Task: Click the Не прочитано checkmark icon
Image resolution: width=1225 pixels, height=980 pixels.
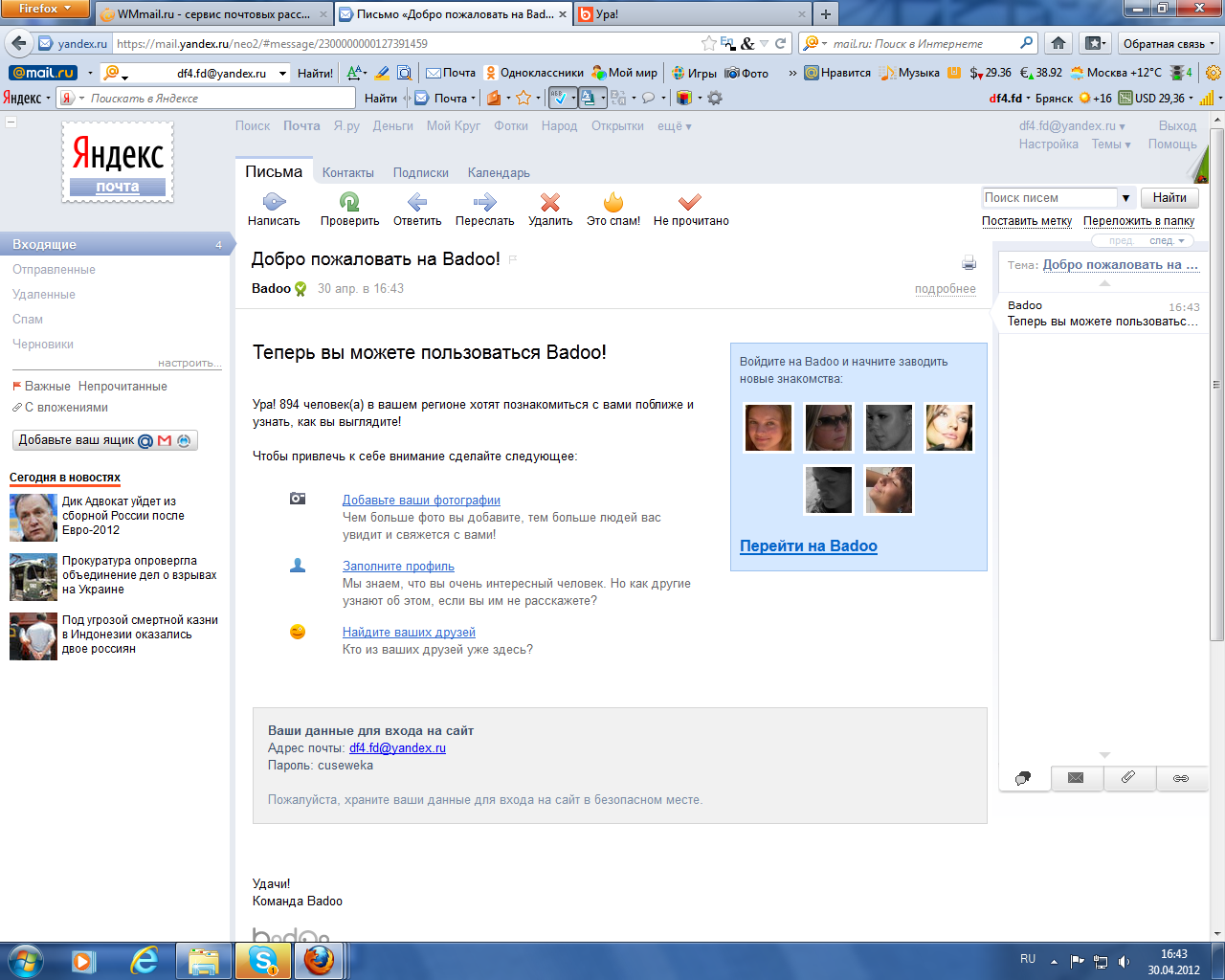Action: coord(690,201)
